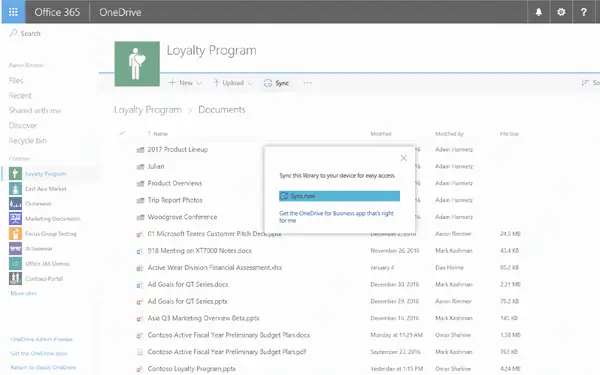Open Contoso Loyalty Program.pptx
The height and width of the screenshot is (375, 600).
(x=192, y=369)
